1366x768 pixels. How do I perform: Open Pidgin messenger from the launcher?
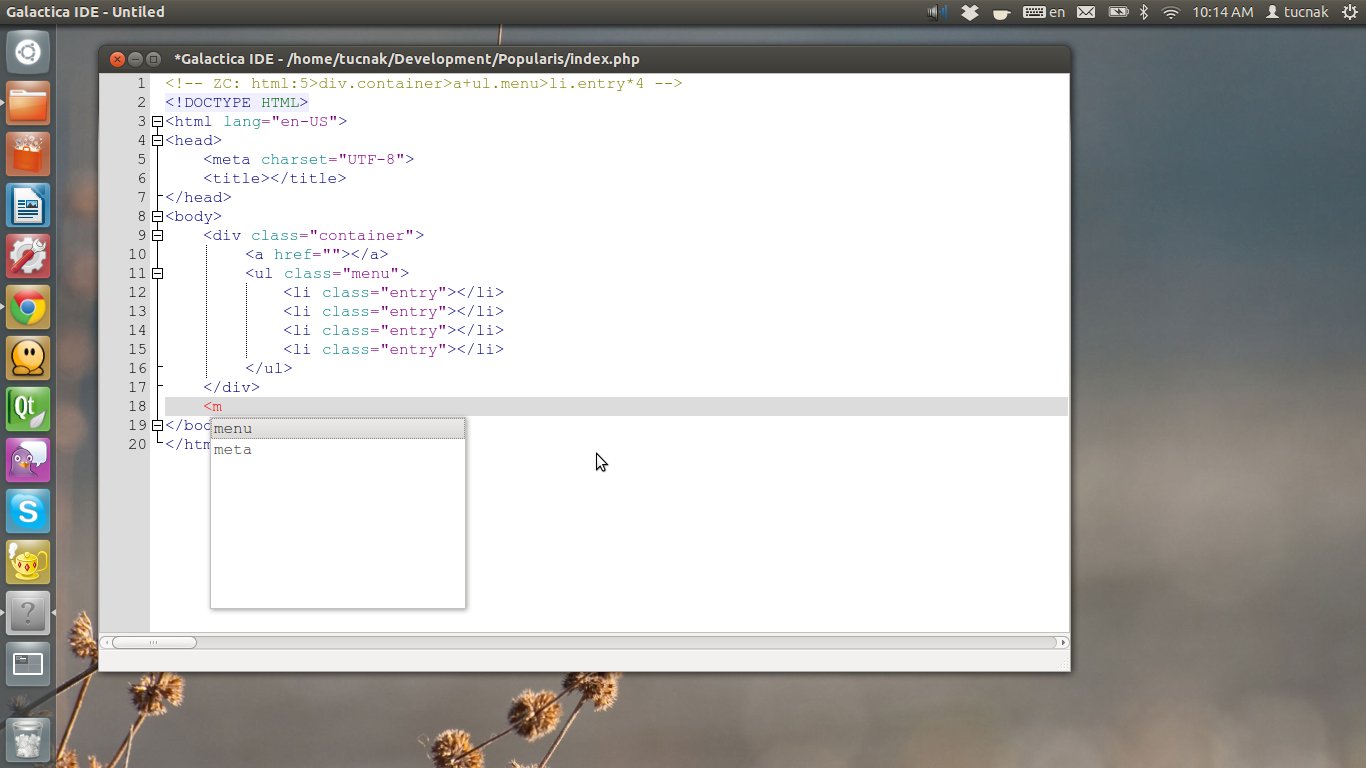[x=28, y=460]
